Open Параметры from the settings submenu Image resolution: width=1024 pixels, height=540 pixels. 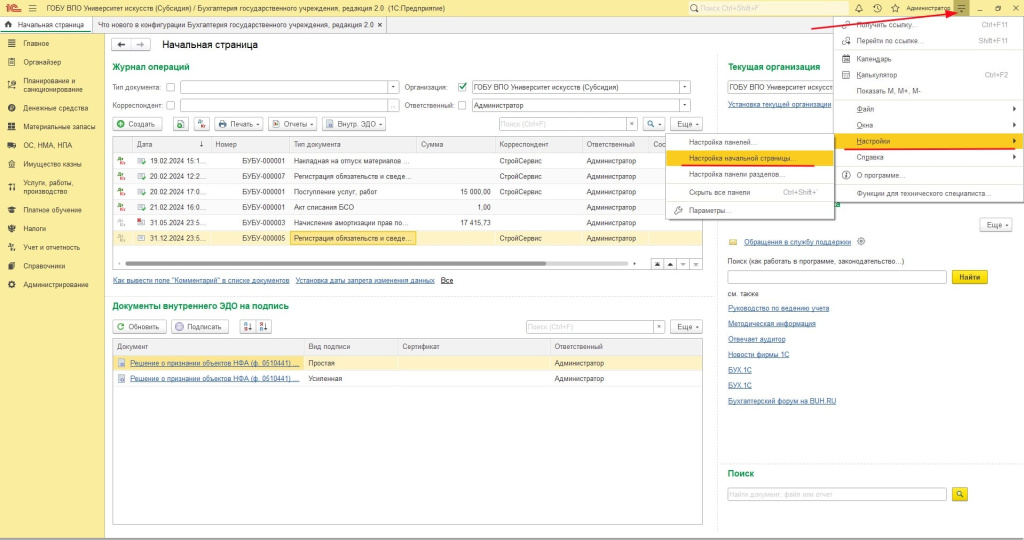(x=750, y=211)
